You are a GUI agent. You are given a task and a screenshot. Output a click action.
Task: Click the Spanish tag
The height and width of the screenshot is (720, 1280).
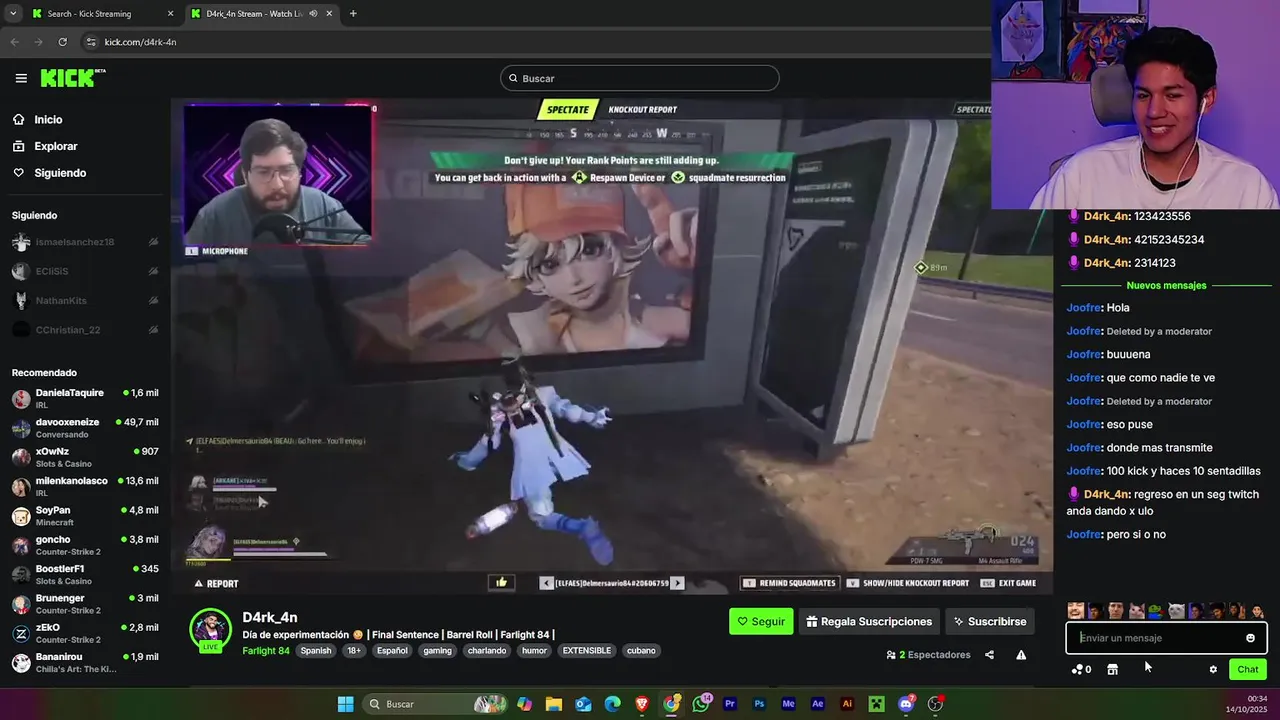(316, 651)
